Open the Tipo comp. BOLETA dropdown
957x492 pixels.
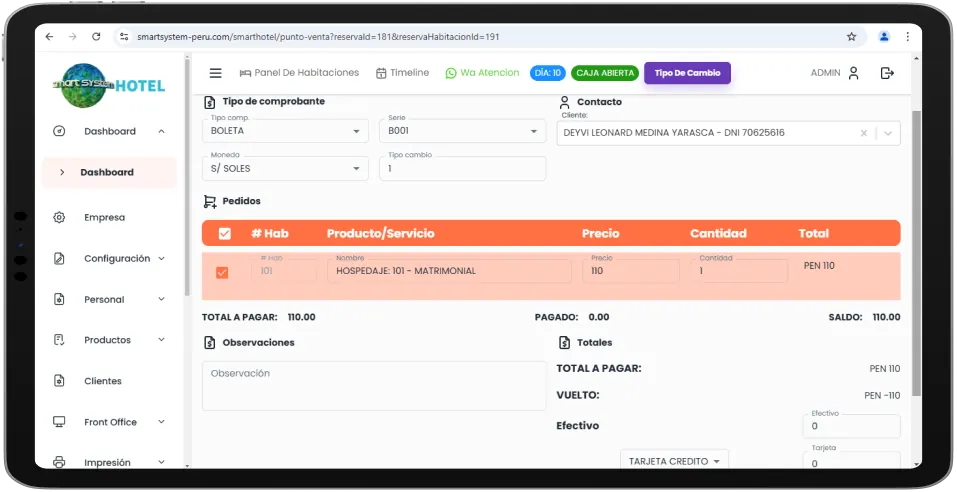[x=285, y=131]
